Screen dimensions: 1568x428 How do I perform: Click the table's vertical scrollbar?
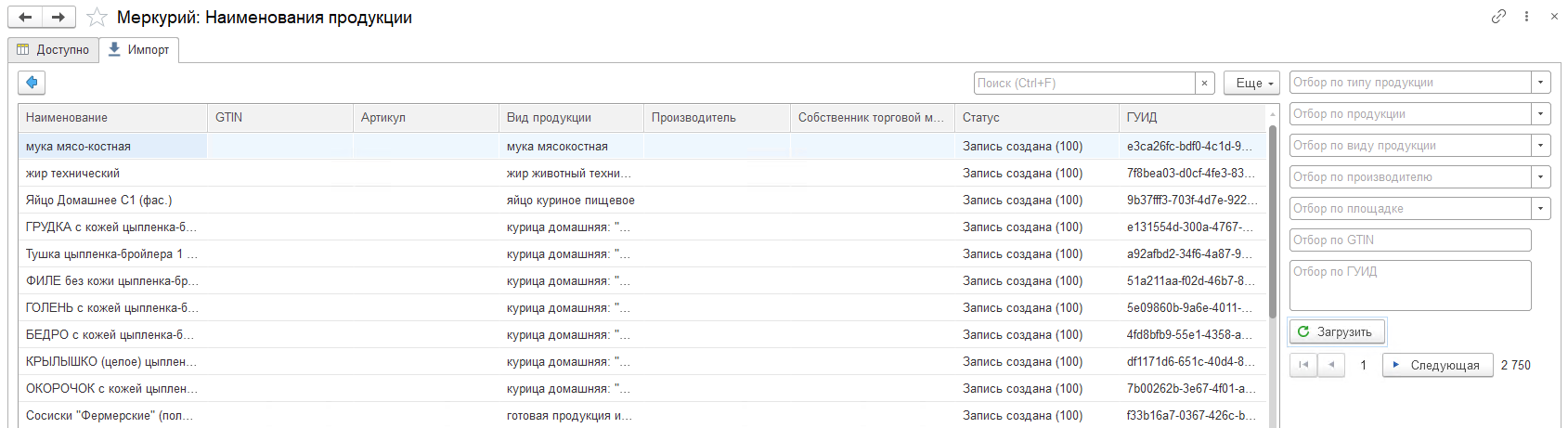coord(1272,223)
